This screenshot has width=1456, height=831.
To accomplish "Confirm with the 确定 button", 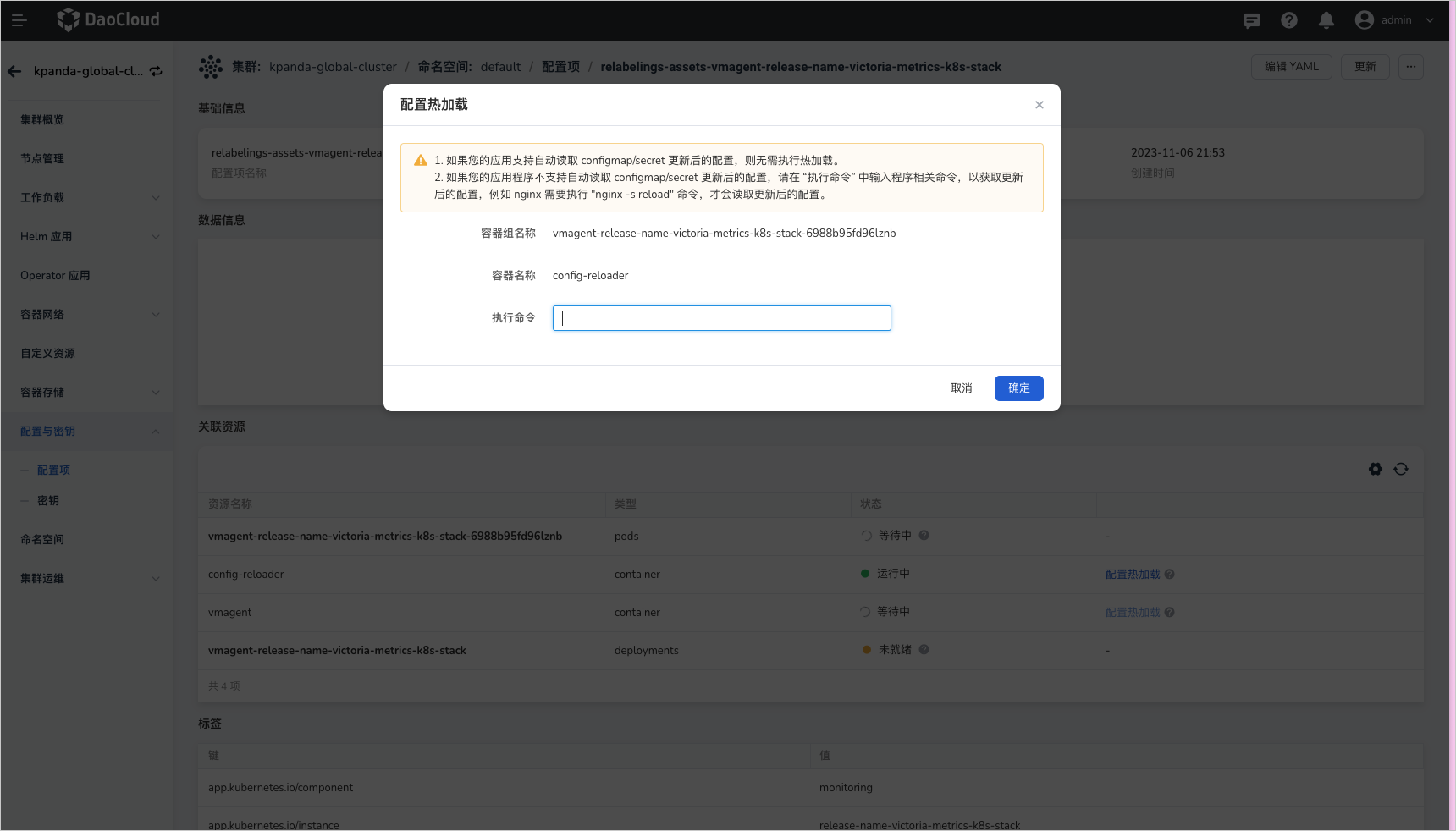I will pos(1019,388).
